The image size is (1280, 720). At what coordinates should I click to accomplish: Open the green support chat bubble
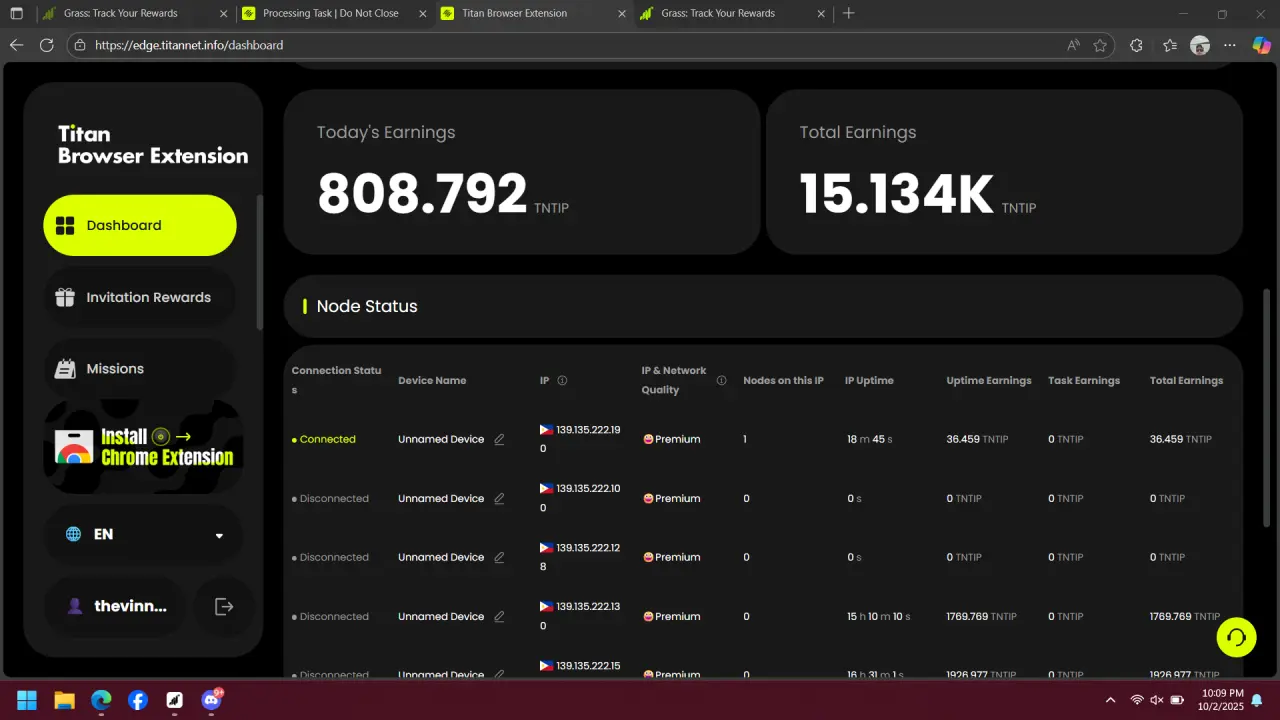pos(1237,637)
